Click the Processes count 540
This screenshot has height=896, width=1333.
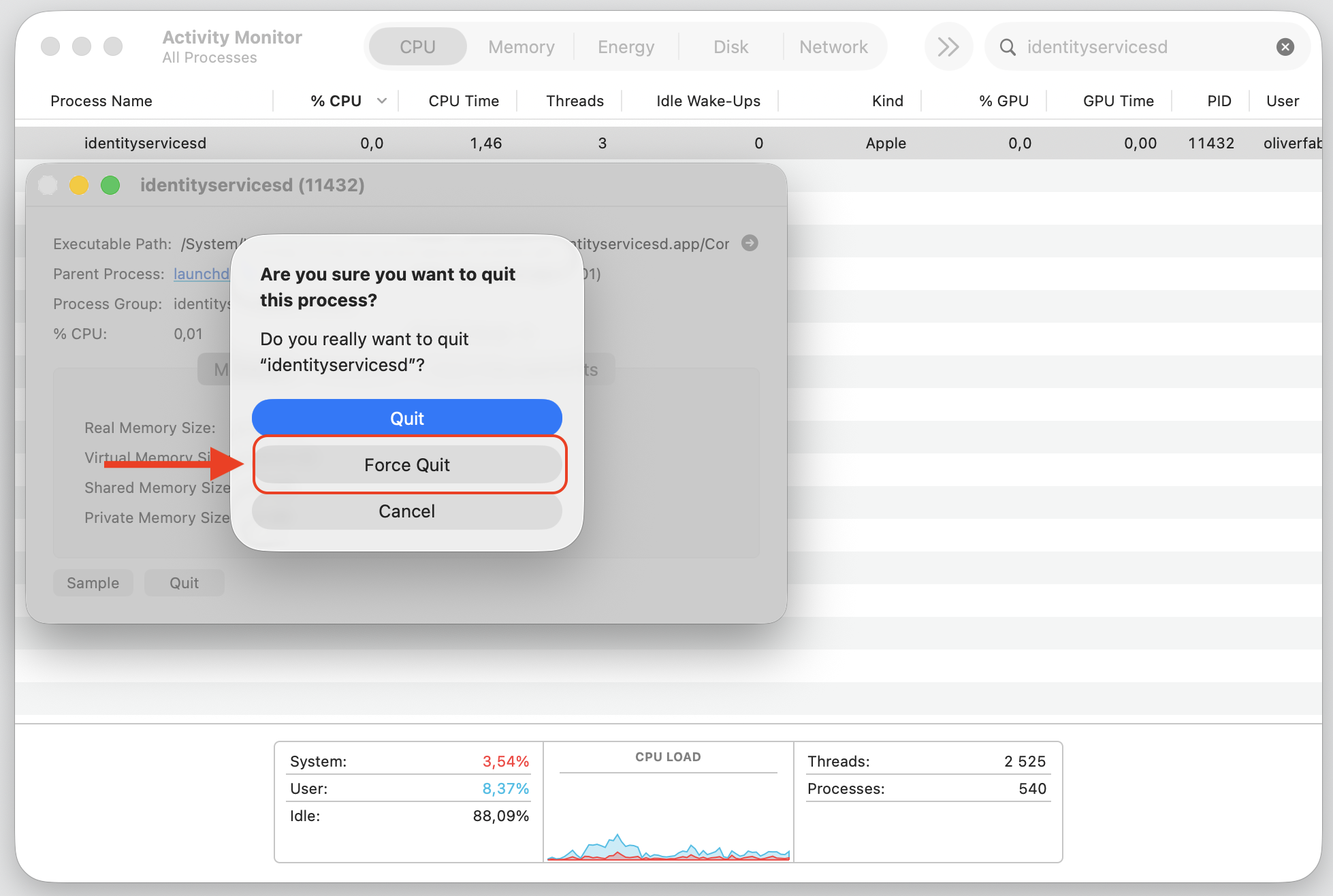pos(1033,788)
